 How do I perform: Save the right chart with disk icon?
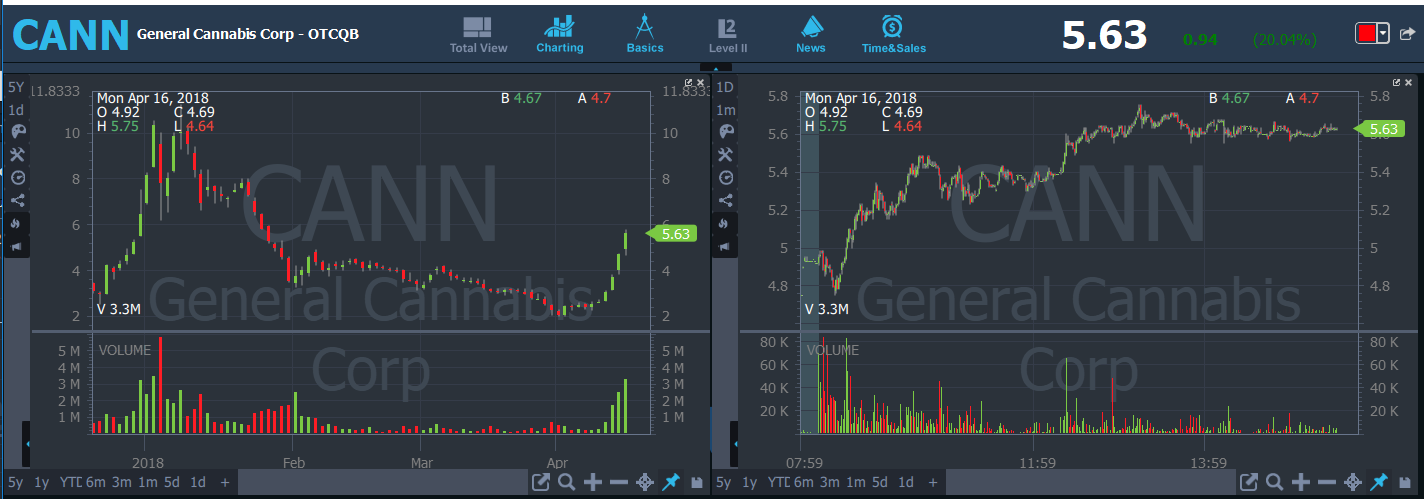(x=1405, y=483)
